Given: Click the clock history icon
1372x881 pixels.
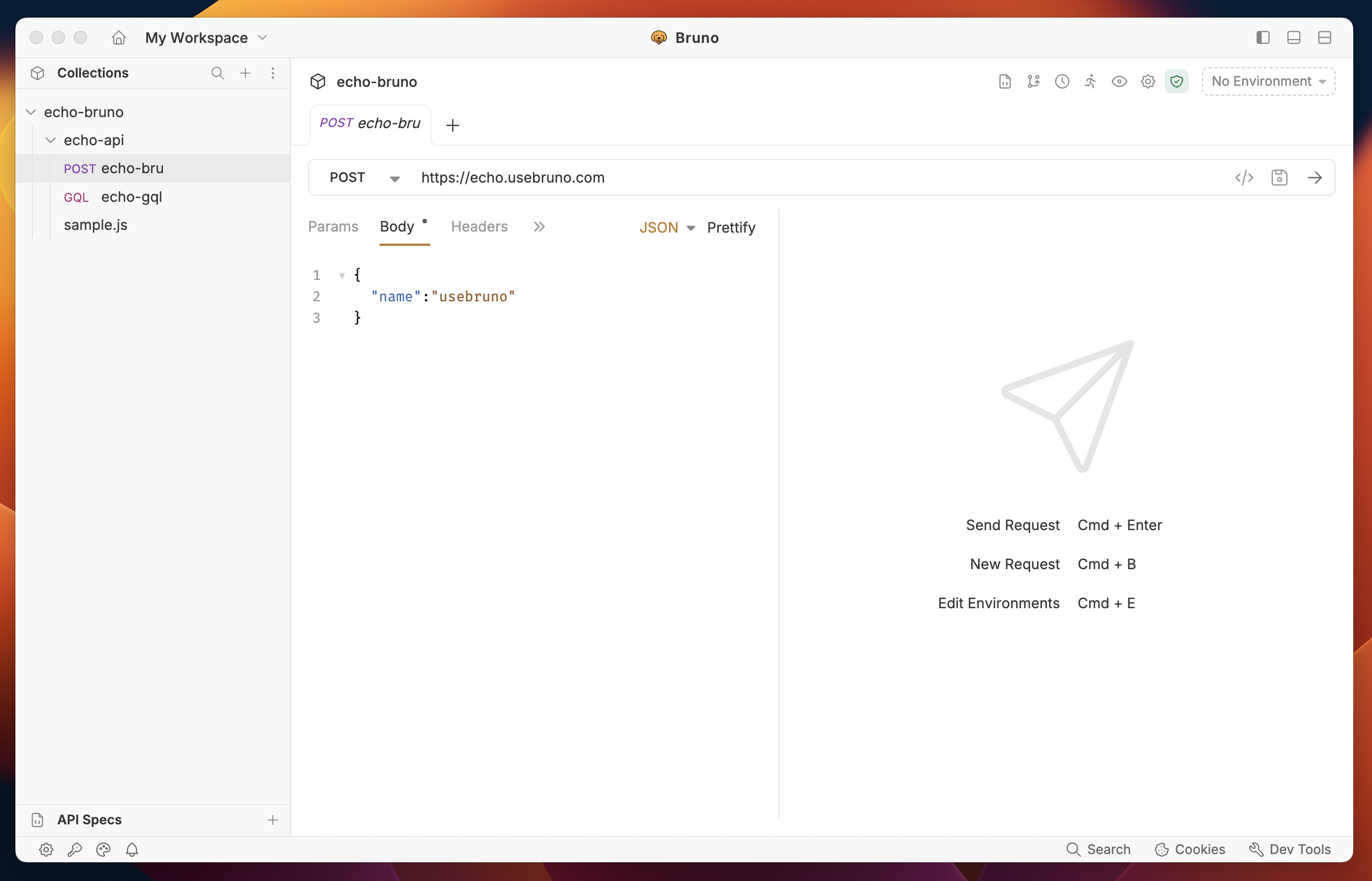Looking at the screenshot, I should tap(1062, 81).
